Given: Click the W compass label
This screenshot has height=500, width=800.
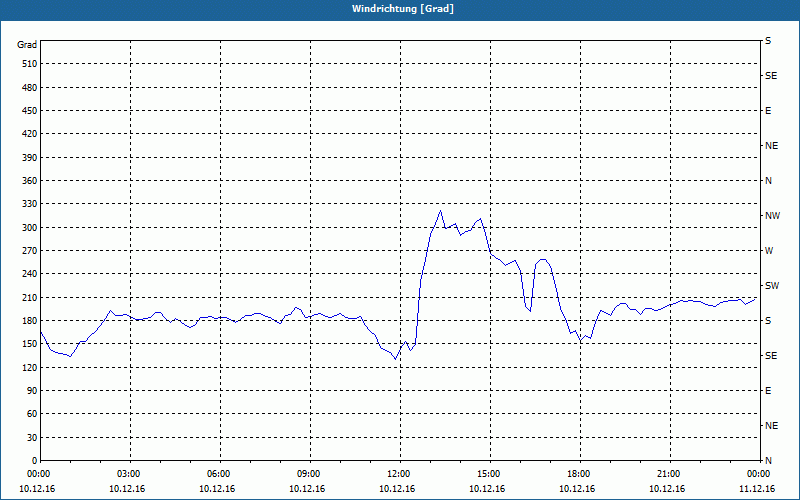Looking at the screenshot, I should [x=769, y=251].
